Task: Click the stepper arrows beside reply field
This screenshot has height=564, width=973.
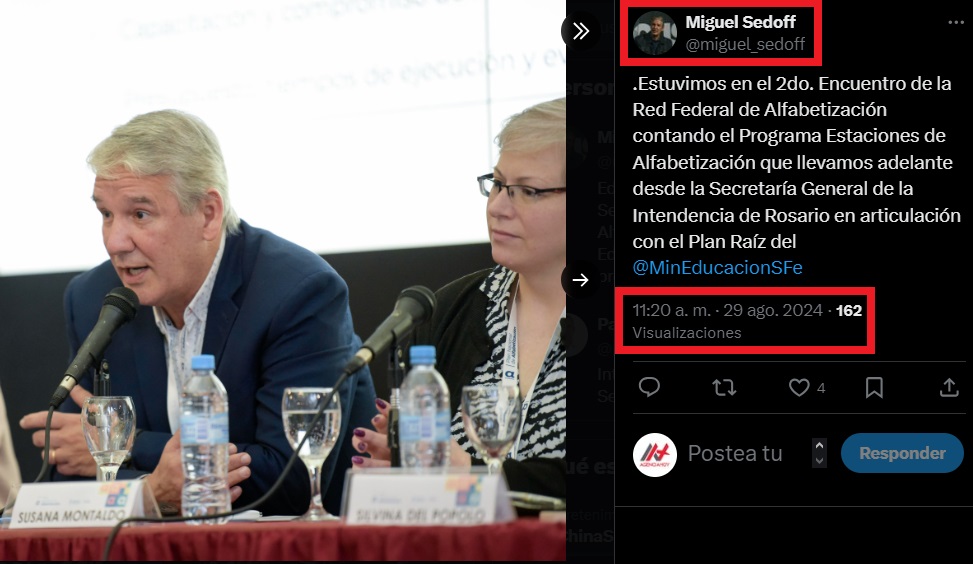Action: coord(819,453)
